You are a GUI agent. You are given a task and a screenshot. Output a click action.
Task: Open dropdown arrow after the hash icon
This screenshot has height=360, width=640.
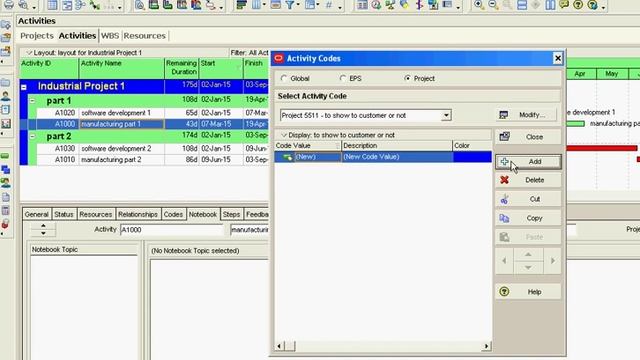pyautogui.click(x=340, y=7)
